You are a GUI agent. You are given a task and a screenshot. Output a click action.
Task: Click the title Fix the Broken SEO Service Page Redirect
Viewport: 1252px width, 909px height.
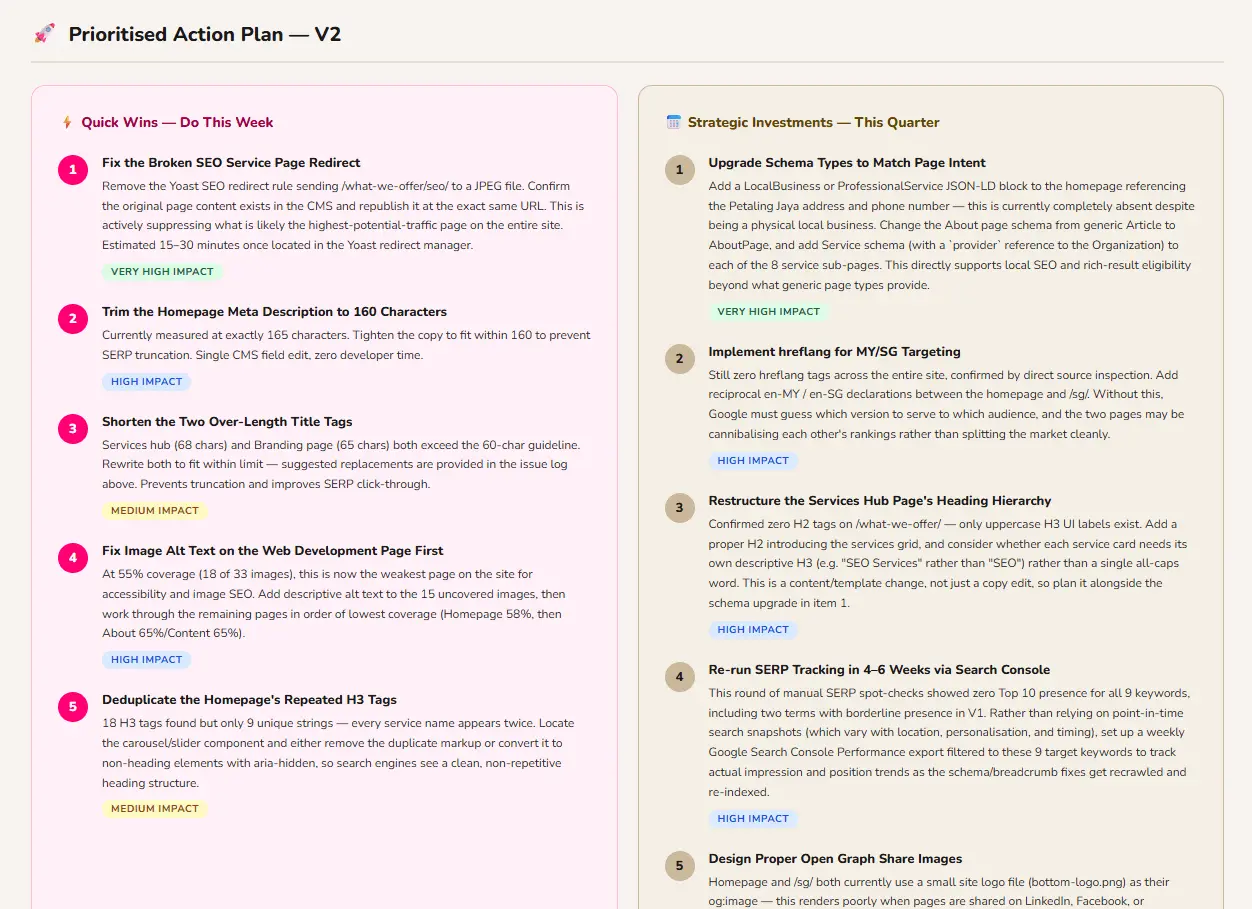point(231,162)
